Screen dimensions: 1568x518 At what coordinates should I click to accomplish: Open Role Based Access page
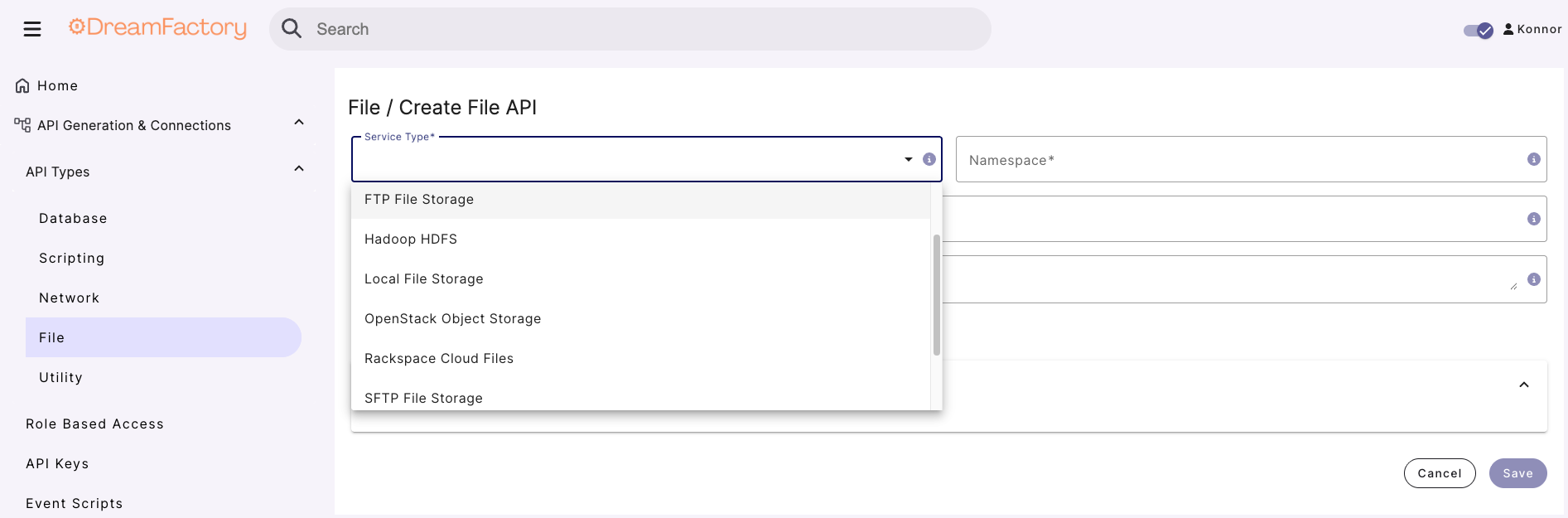(x=94, y=424)
